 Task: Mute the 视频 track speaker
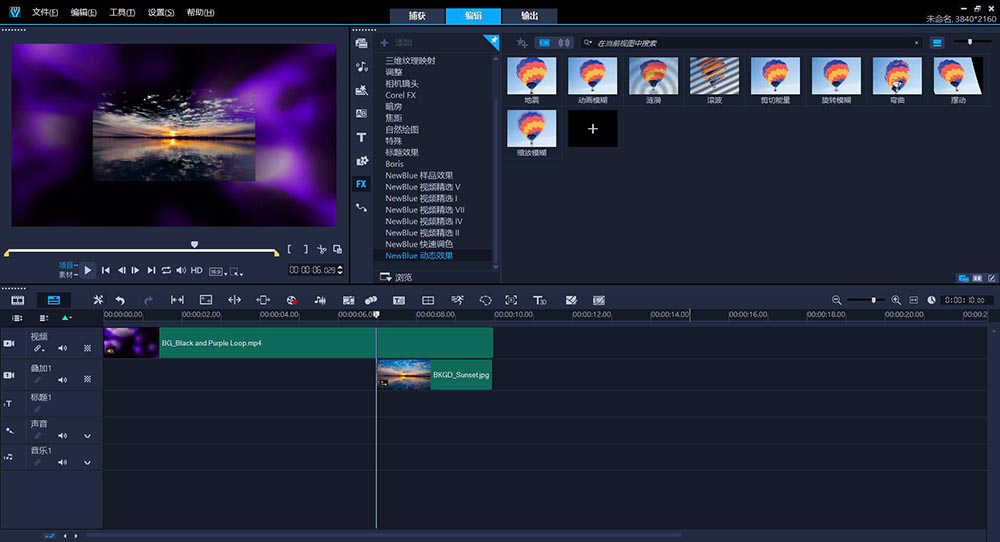62,349
